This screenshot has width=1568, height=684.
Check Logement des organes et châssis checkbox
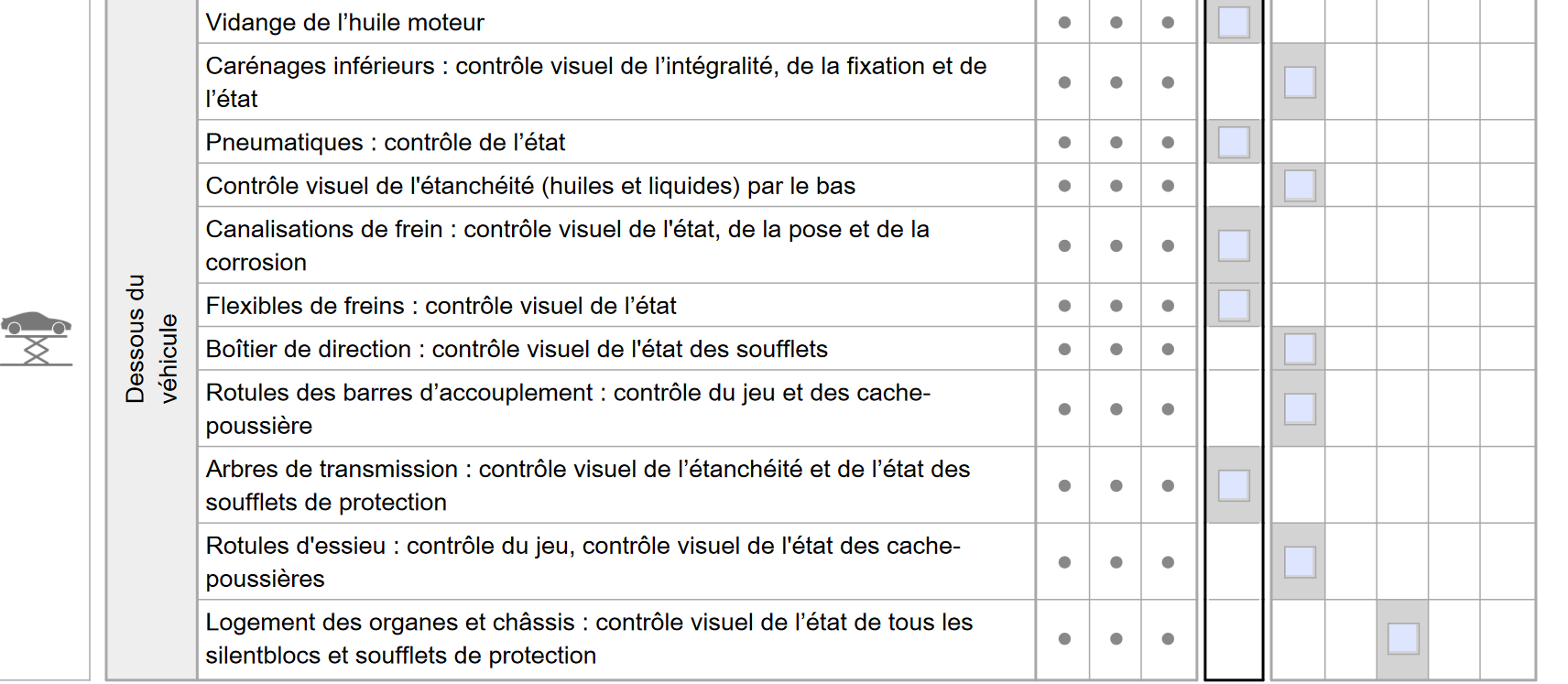(x=1403, y=638)
